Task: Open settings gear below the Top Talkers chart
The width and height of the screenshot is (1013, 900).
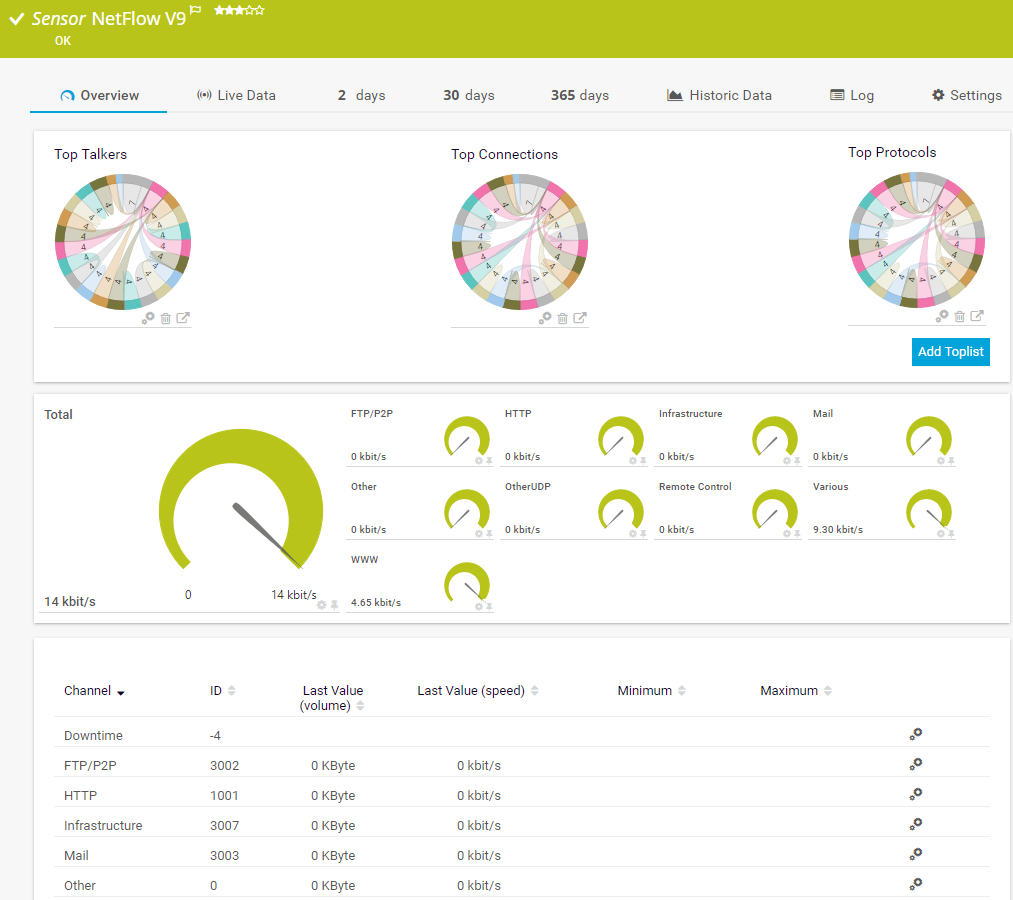Action: click(149, 318)
